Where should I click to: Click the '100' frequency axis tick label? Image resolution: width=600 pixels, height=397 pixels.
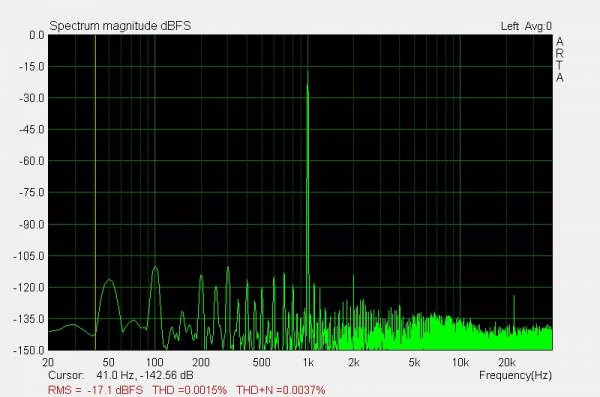(155, 362)
